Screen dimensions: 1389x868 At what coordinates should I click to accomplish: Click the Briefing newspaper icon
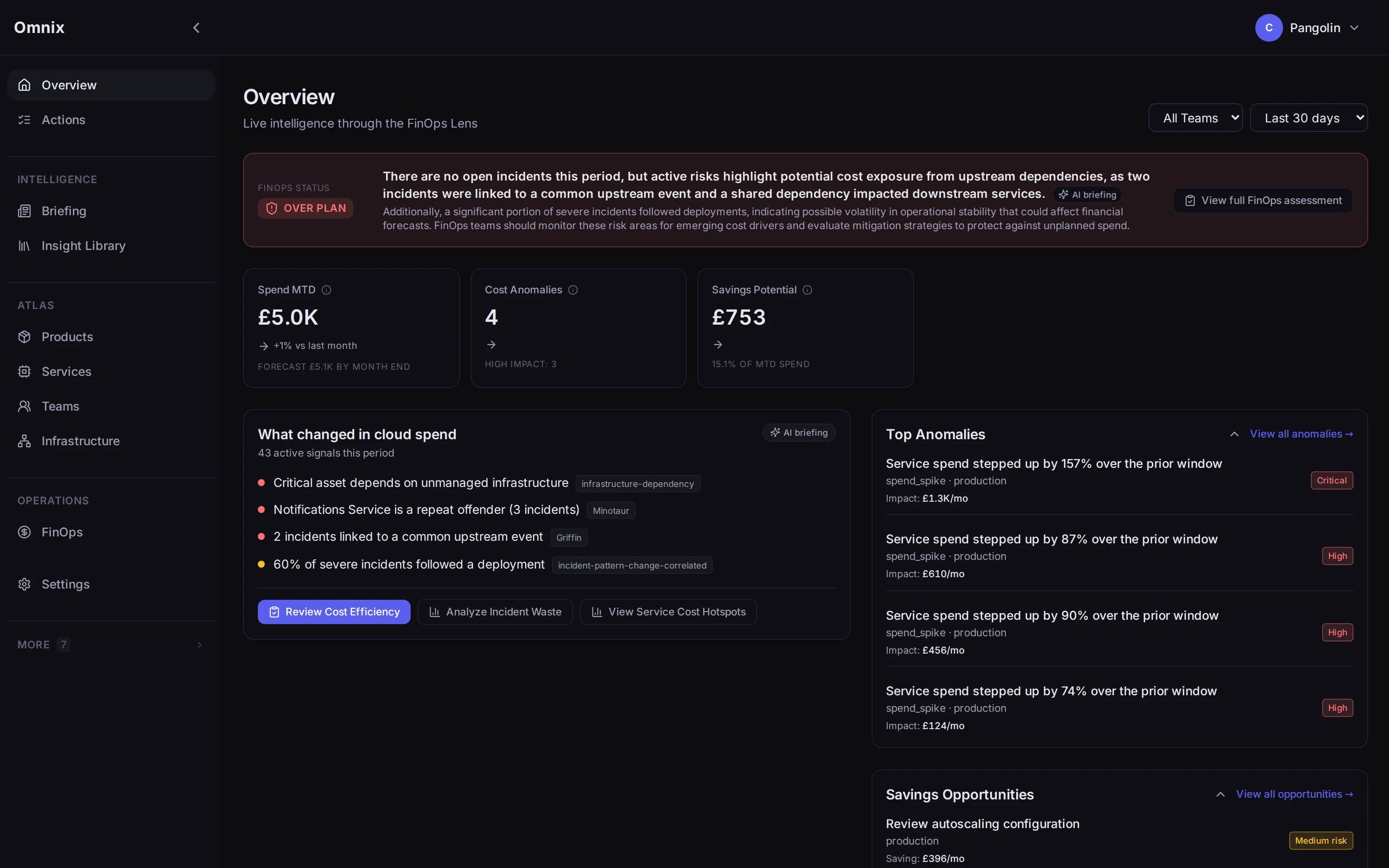click(x=24, y=211)
